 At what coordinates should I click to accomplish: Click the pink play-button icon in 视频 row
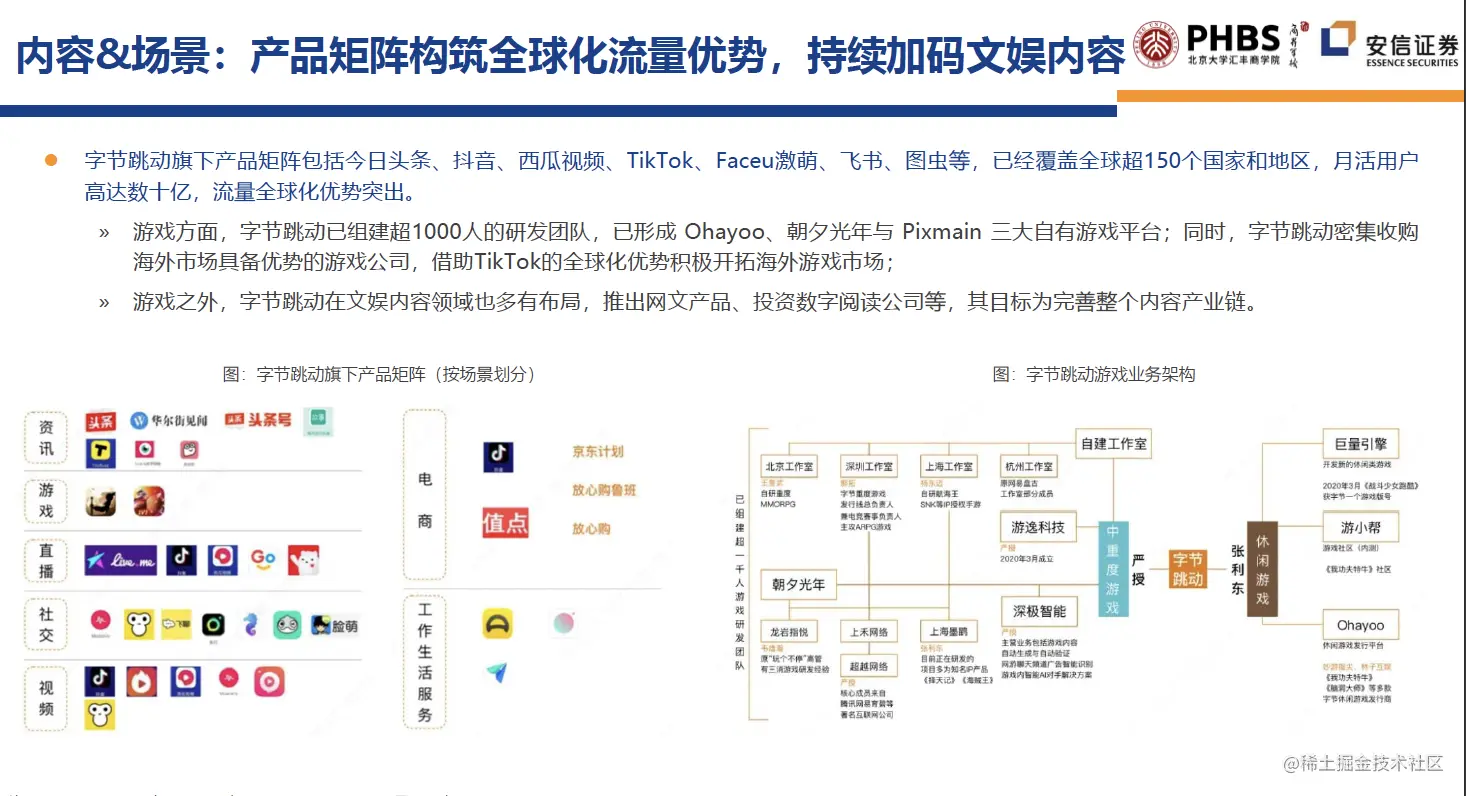(268, 682)
